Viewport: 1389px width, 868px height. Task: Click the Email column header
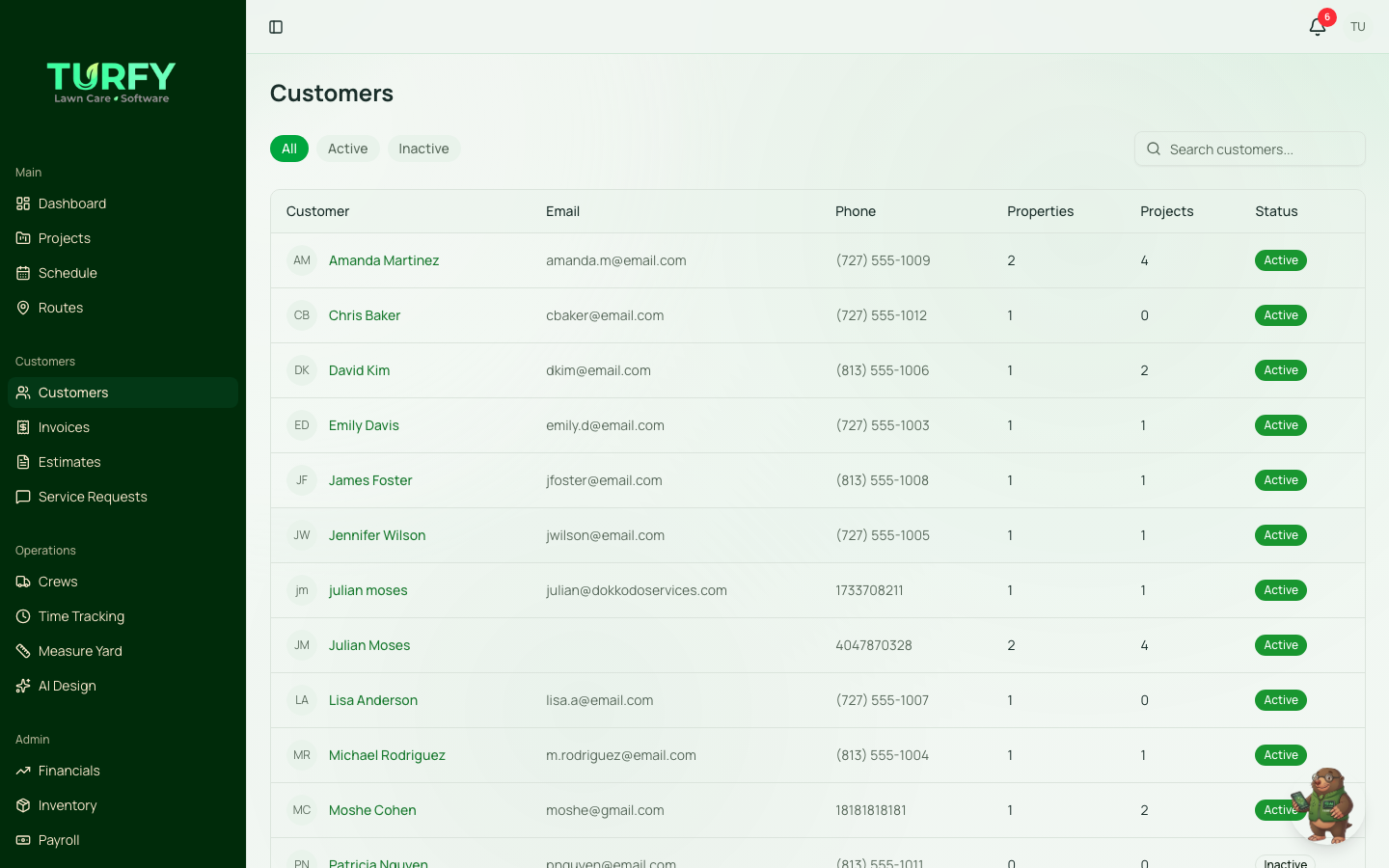click(x=562, y=211)
